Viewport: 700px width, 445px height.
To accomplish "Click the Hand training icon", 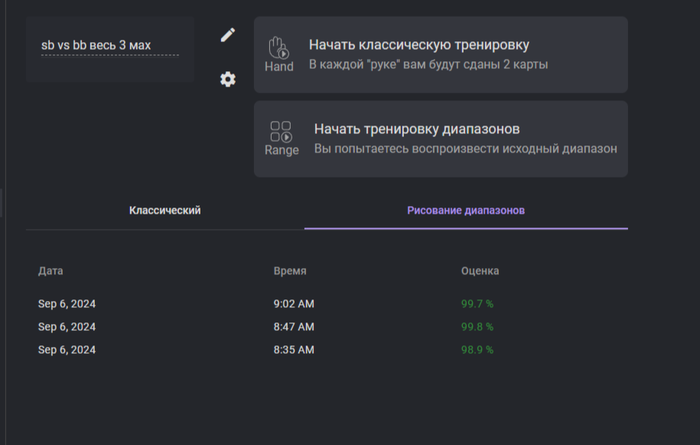I will click(279, 54).
